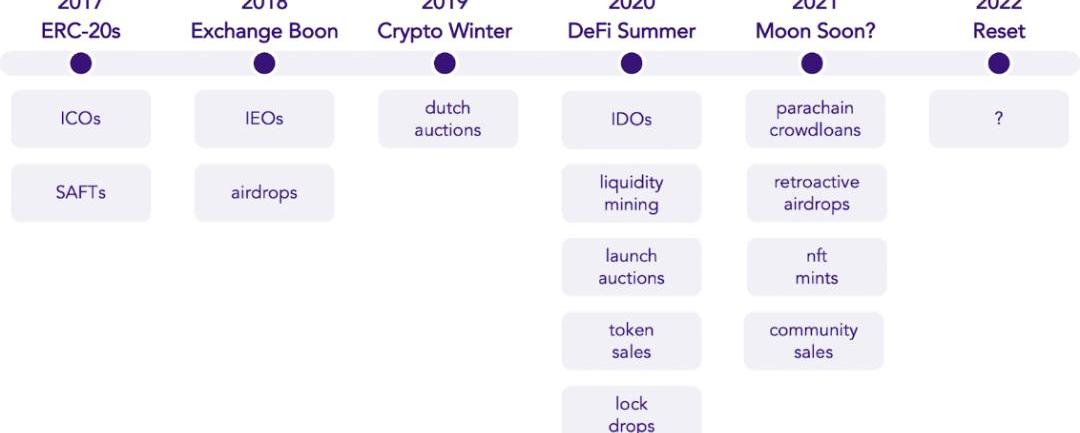The width and height of the screenshot is (1080, 433).
Task: Select the 2018 Exchange Boon timeline dot
Action: click(x=264, y=63)
